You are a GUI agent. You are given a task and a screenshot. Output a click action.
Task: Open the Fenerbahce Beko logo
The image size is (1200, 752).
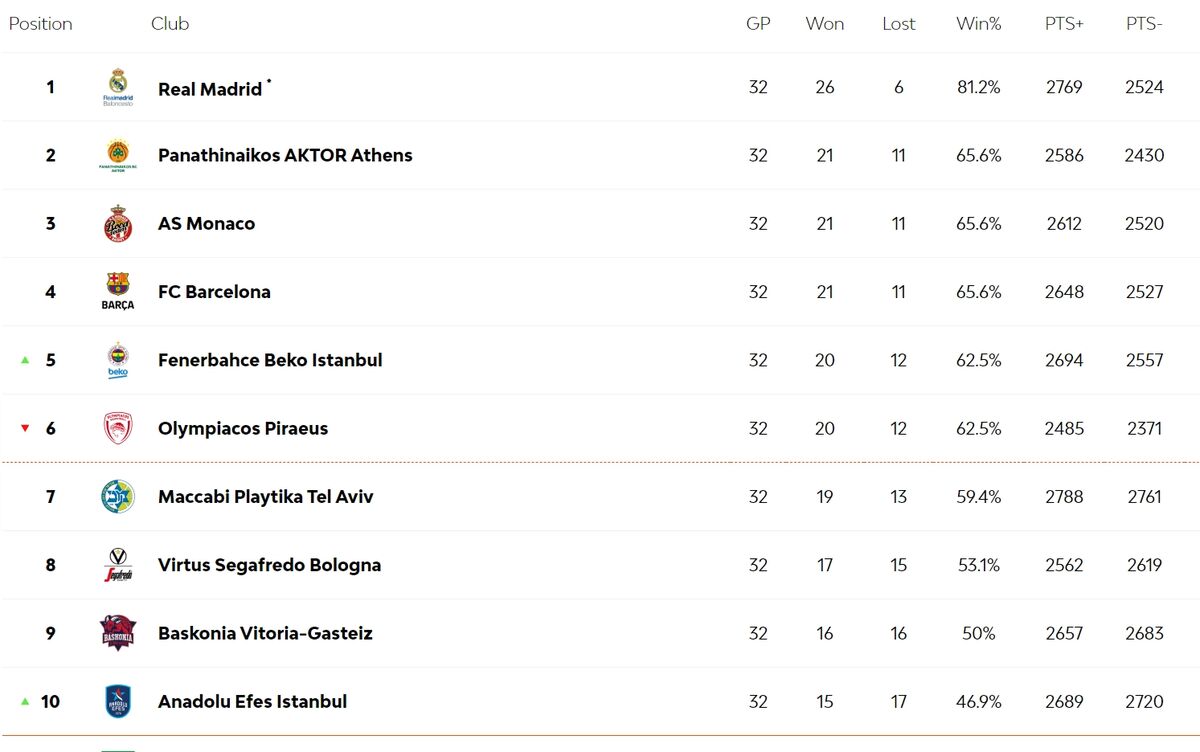click(118, 360)
